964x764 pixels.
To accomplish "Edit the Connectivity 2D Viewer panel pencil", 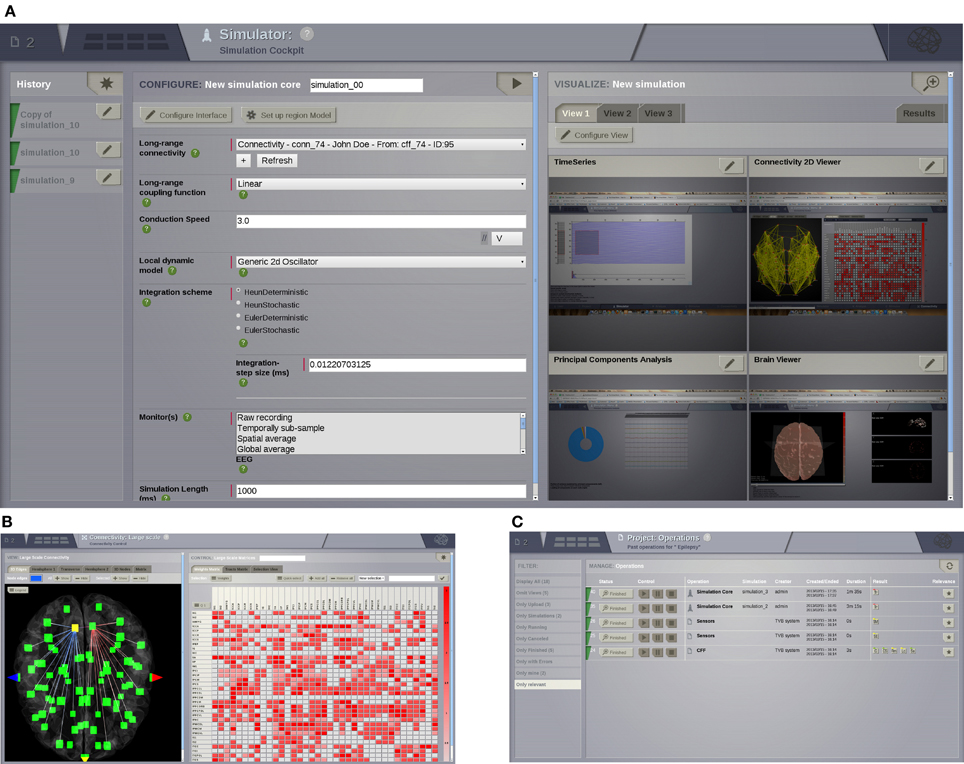I will click(930, 165).
